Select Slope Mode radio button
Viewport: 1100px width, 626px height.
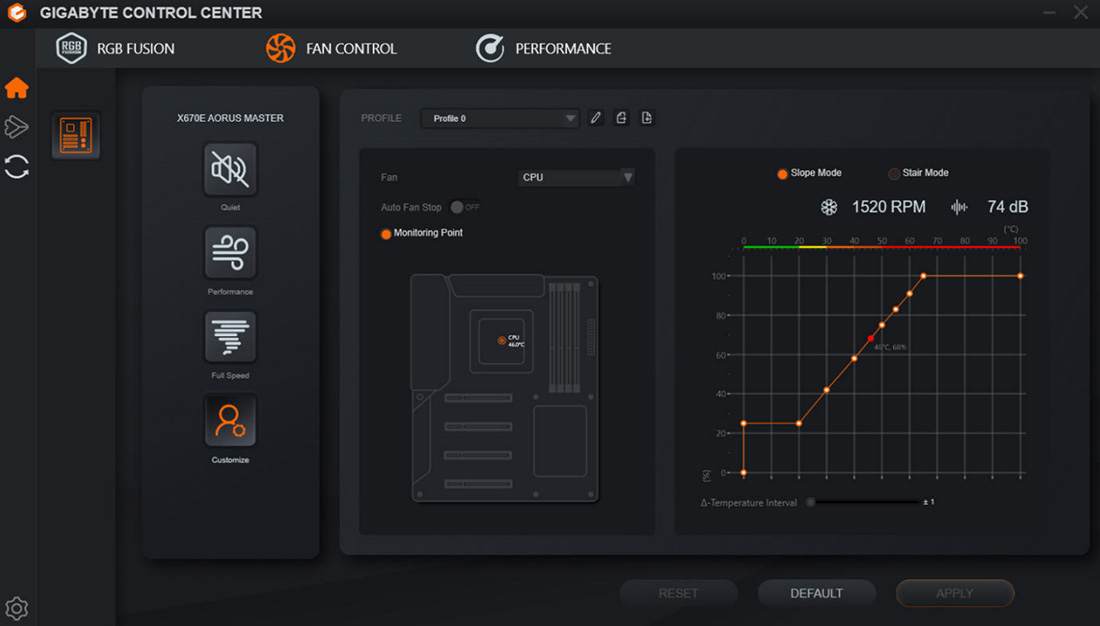782,174
